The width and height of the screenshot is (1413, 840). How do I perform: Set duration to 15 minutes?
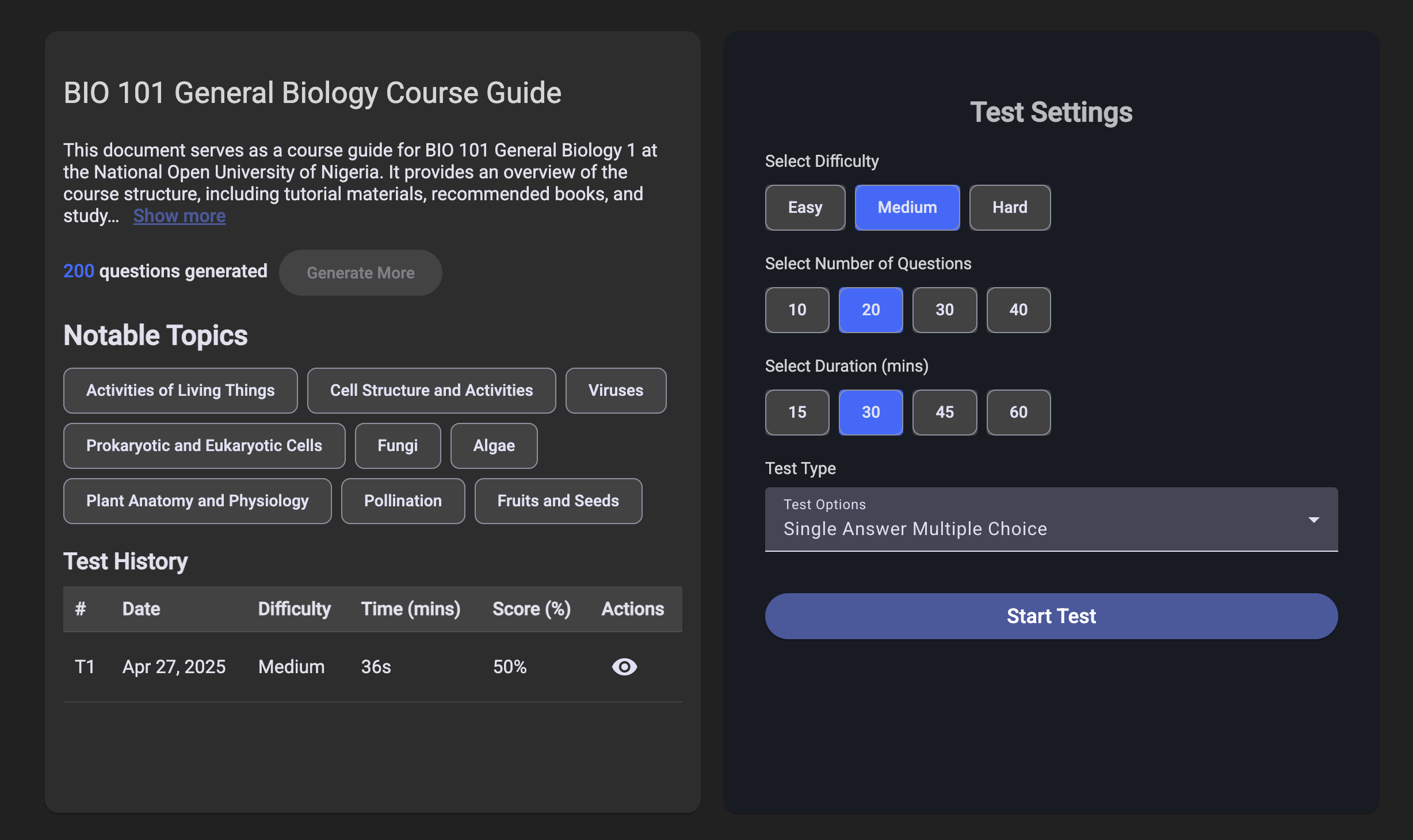tap(797, 412)
